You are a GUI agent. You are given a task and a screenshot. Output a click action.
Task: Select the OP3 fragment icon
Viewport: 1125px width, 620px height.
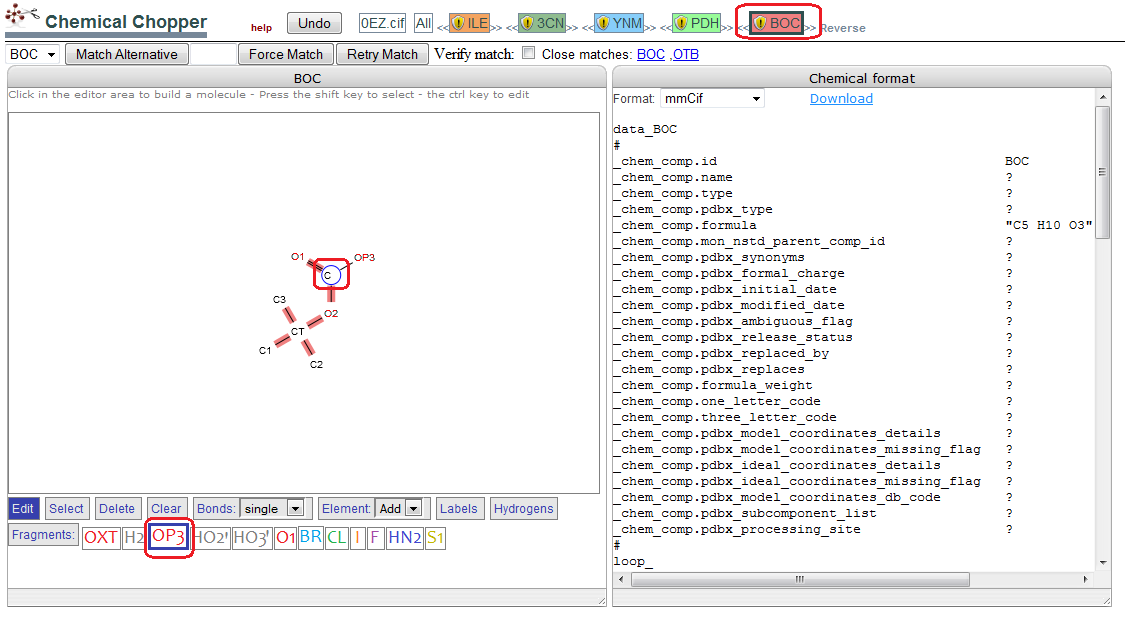[169, 537]
